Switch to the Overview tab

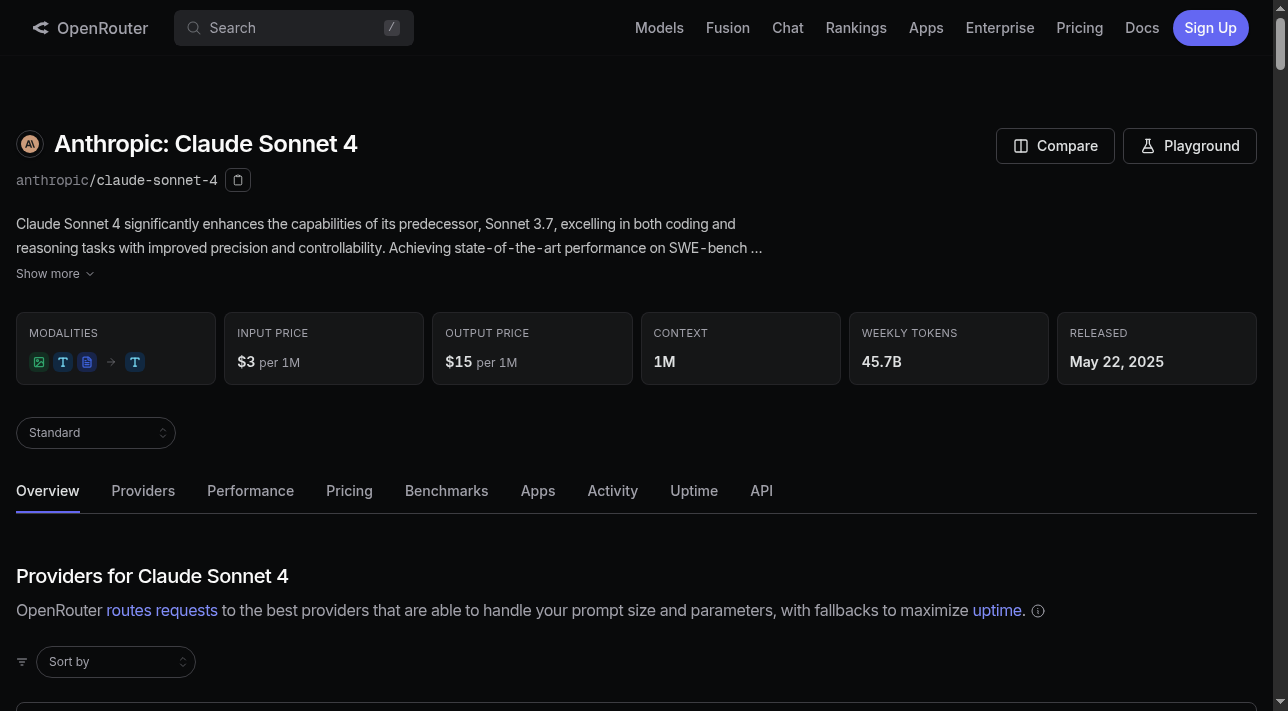click(48, 491)
